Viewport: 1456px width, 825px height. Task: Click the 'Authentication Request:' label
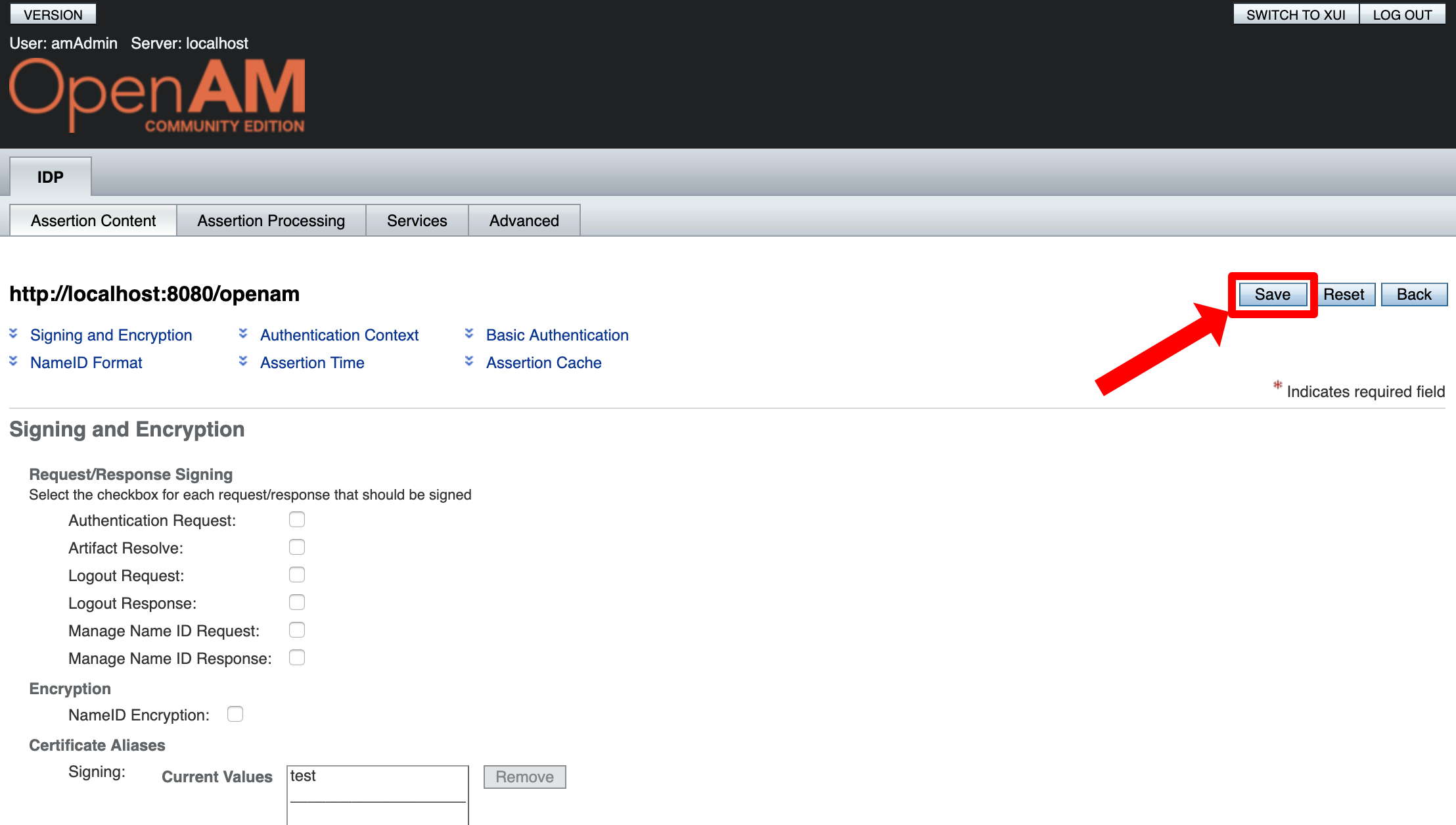(x=152, y=521)
